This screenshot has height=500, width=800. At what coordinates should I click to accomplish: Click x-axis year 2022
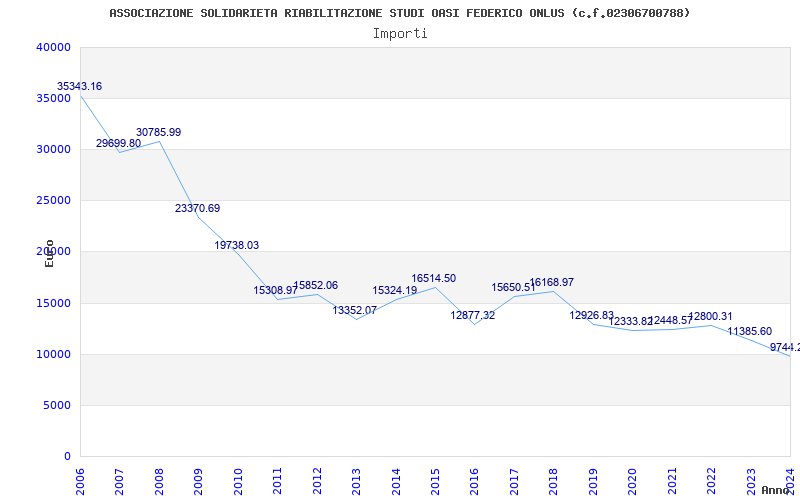[x=712, y=481]
